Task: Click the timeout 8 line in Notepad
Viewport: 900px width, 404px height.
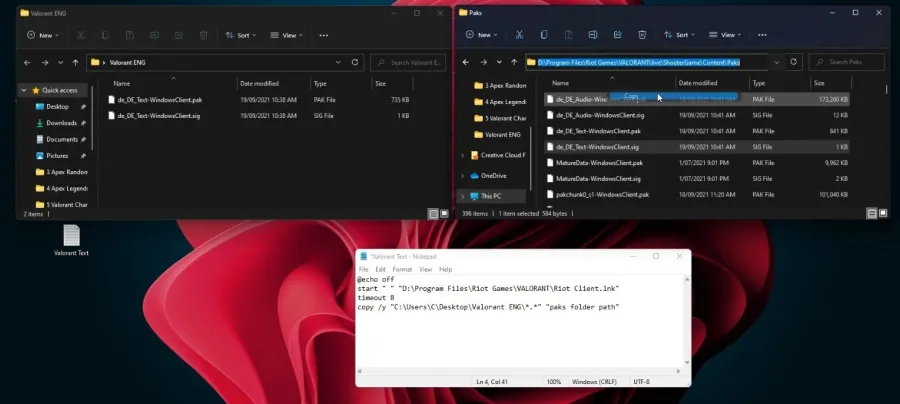Action: click(376, 298)
